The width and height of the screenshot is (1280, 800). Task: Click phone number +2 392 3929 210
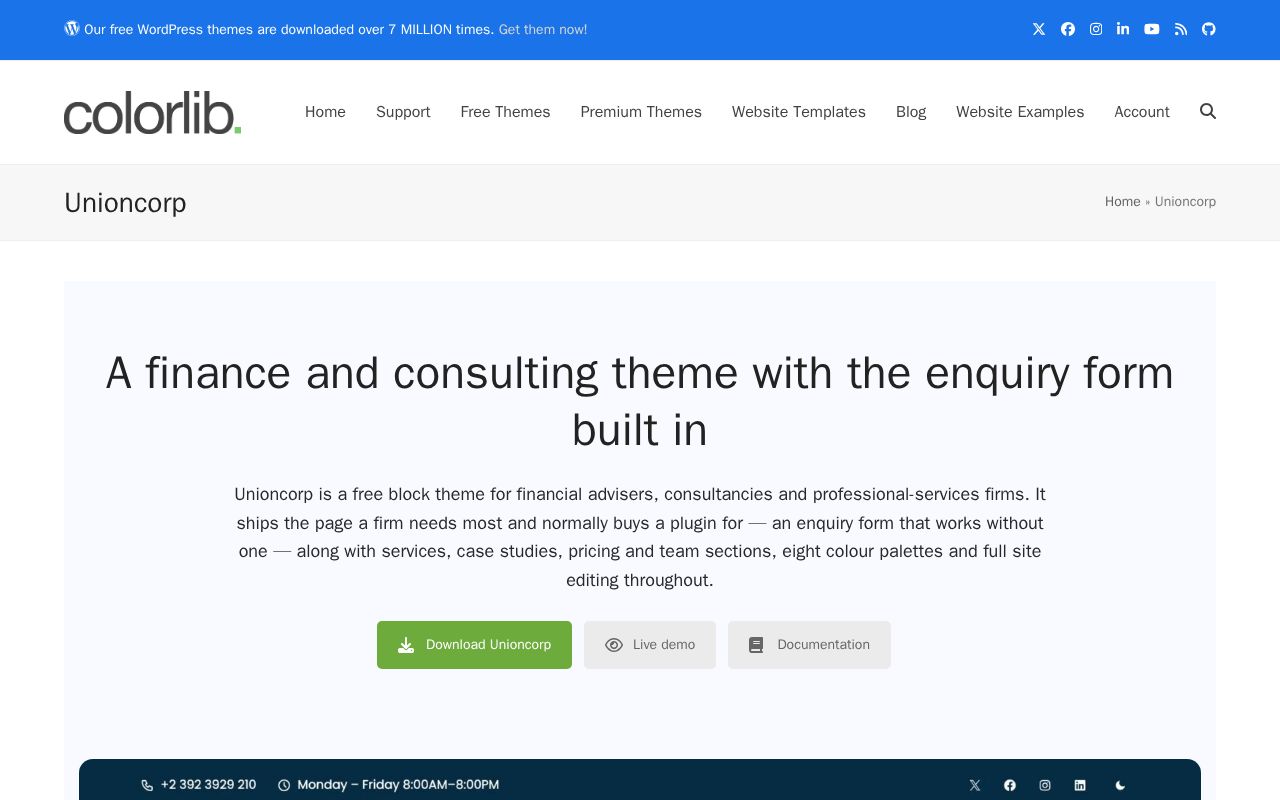click(208, 785)
